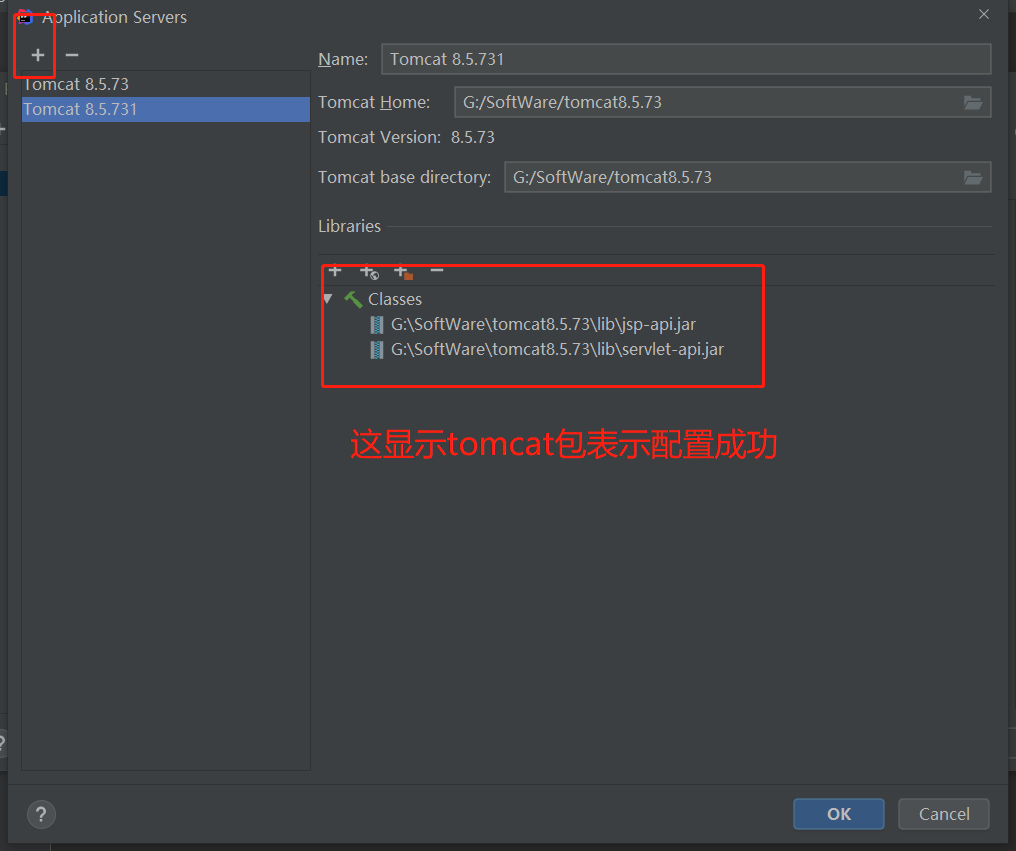Browse for Tomcat Home folder
This screenshot has width=1016, height=851.
[x=973, y=102]
